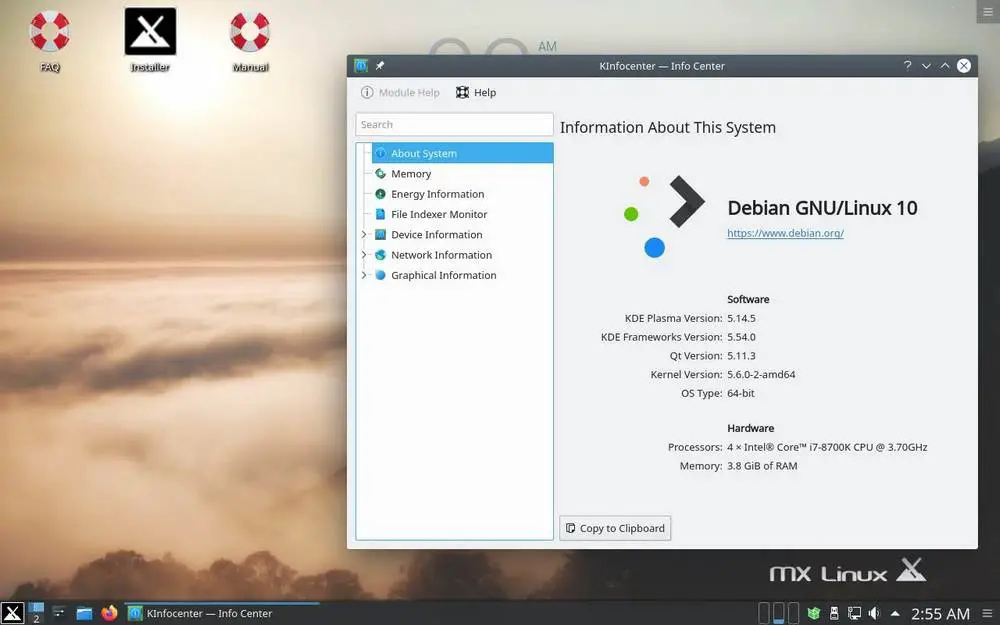Open the file manager from taskbar

pyautogui.click(x=84, y=614)
